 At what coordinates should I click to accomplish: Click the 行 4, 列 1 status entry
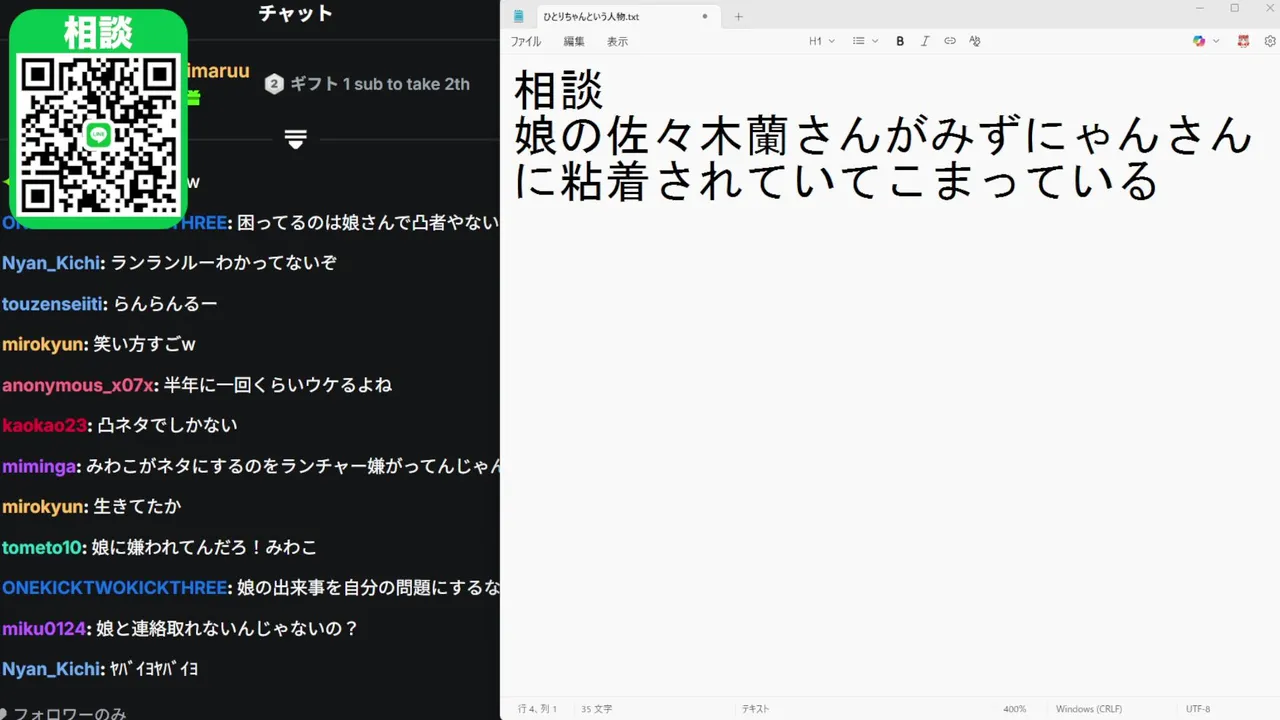(x=537, y=709)
